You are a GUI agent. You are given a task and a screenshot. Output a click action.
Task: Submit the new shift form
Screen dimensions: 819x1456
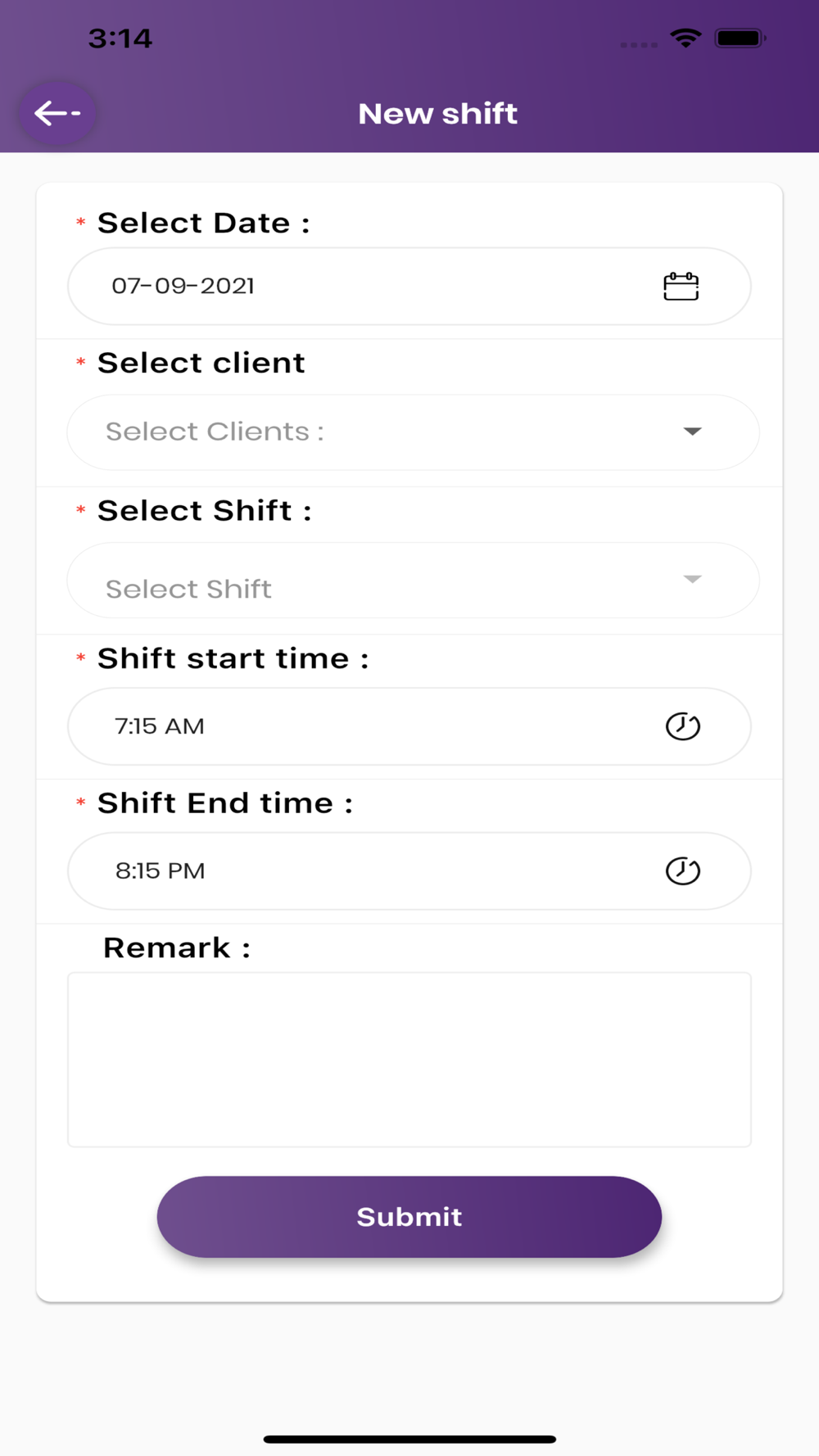pyautogui.click(x=409, y=1217)
